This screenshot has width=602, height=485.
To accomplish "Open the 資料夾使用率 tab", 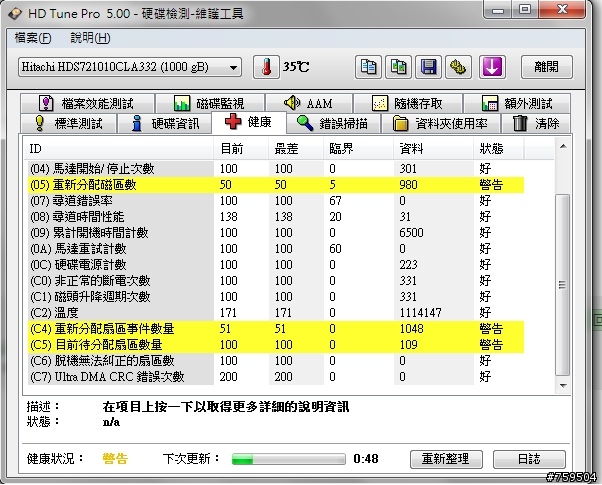I will click(440, 124).
